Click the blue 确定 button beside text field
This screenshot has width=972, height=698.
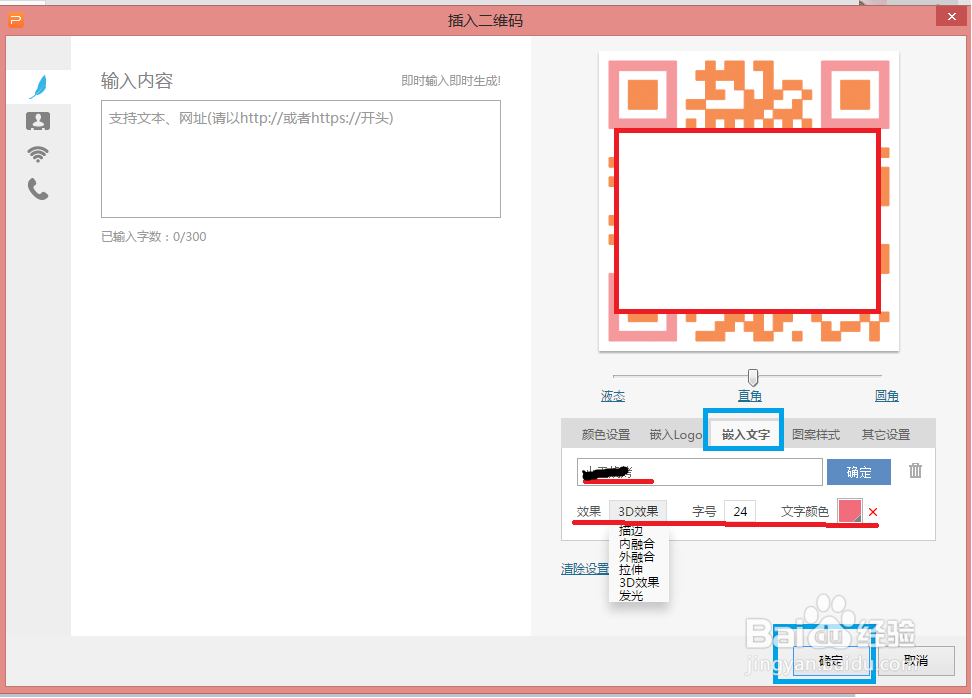[x=859, y=472]
